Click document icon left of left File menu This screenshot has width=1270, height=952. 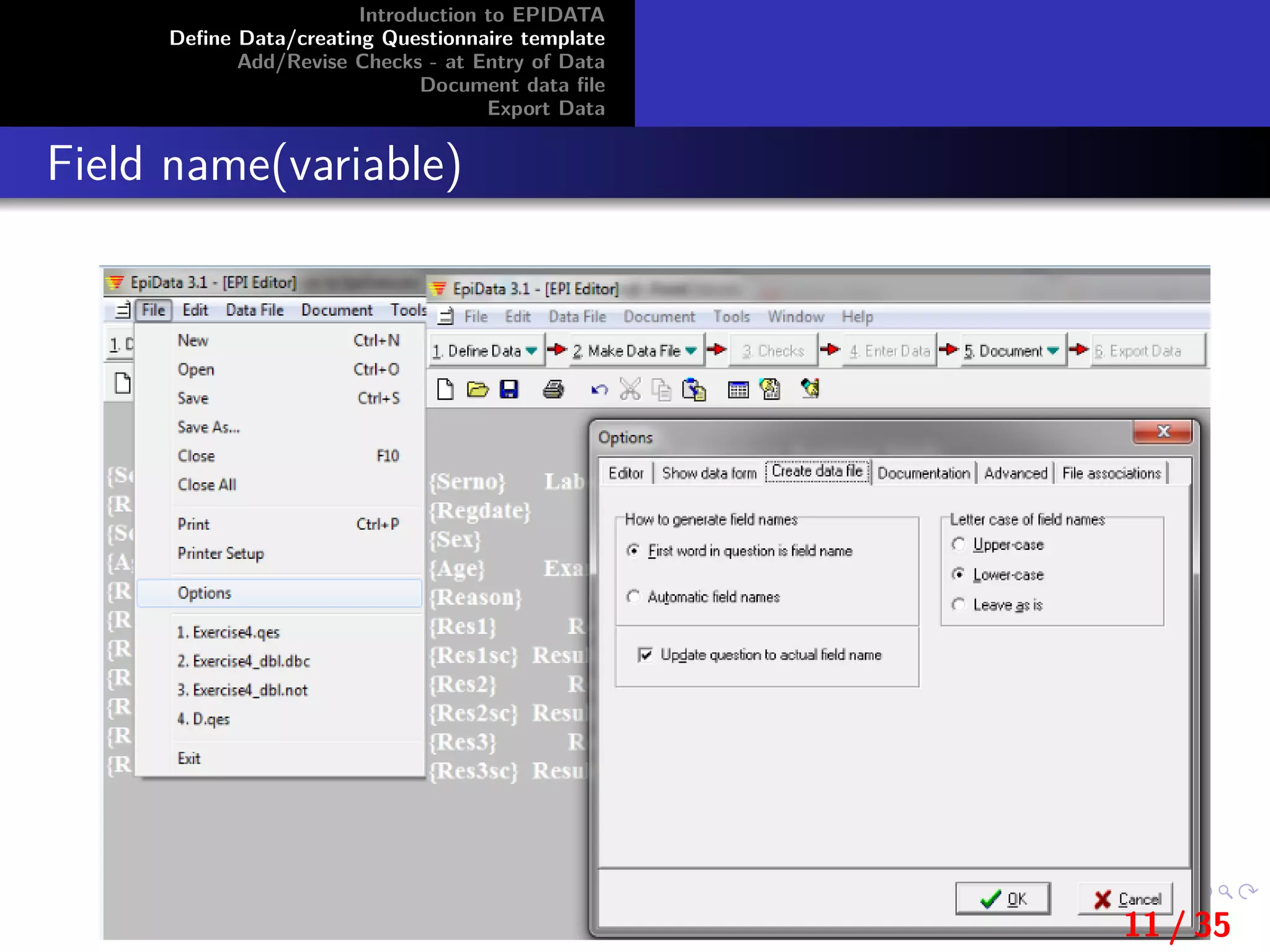point(123,310)
